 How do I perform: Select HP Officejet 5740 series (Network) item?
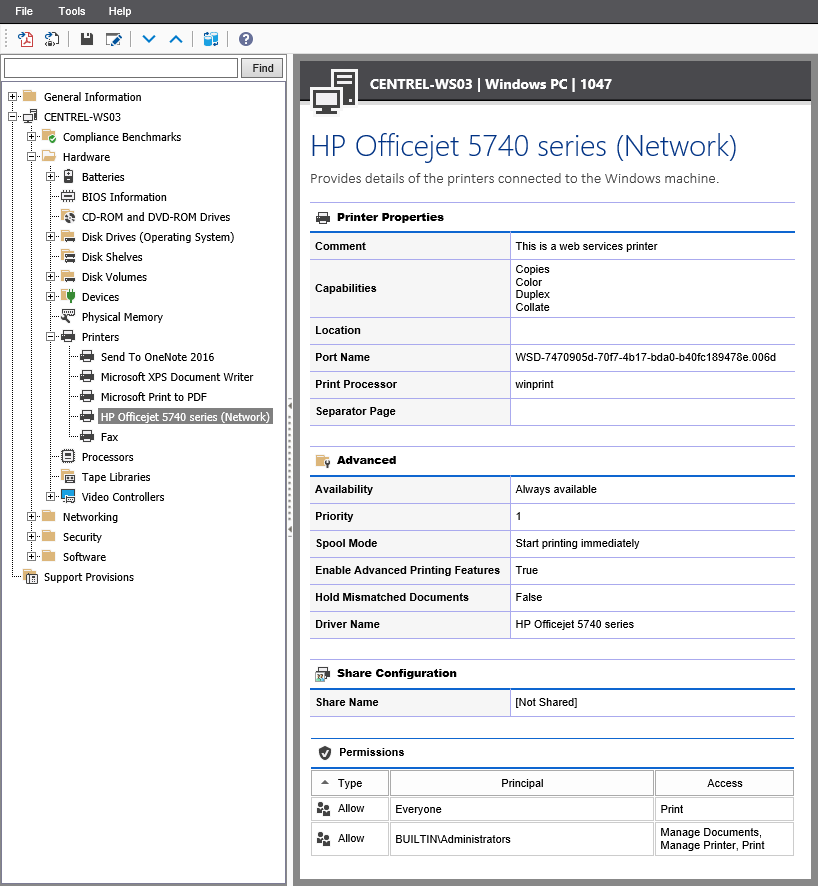tap(185, 417)
